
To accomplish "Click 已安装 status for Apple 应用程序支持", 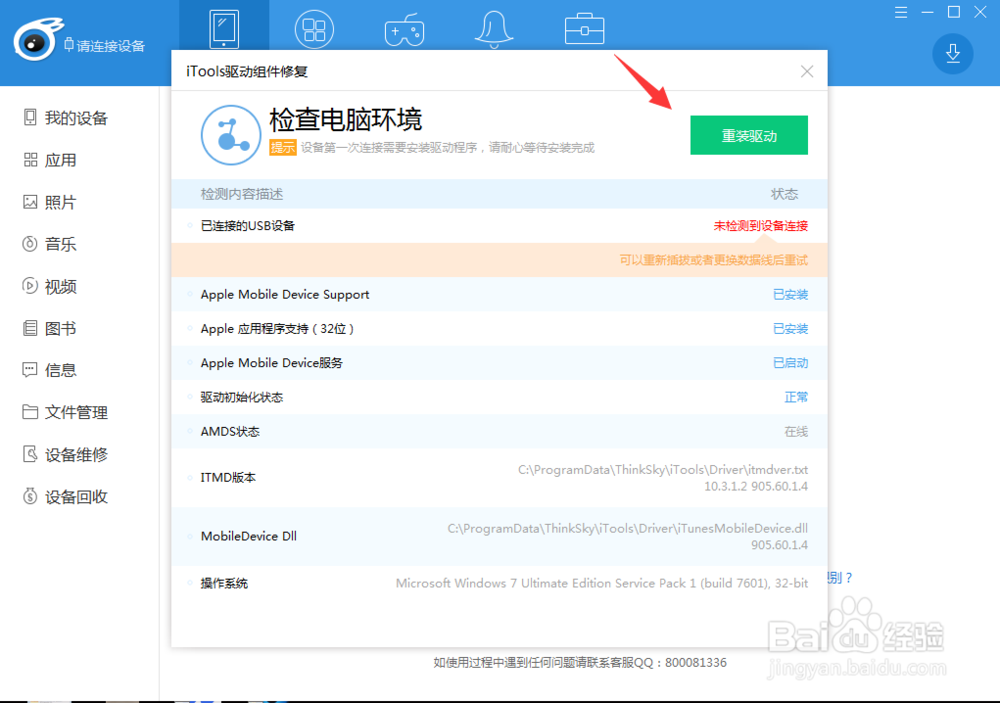I will click(x=790, y=329).
